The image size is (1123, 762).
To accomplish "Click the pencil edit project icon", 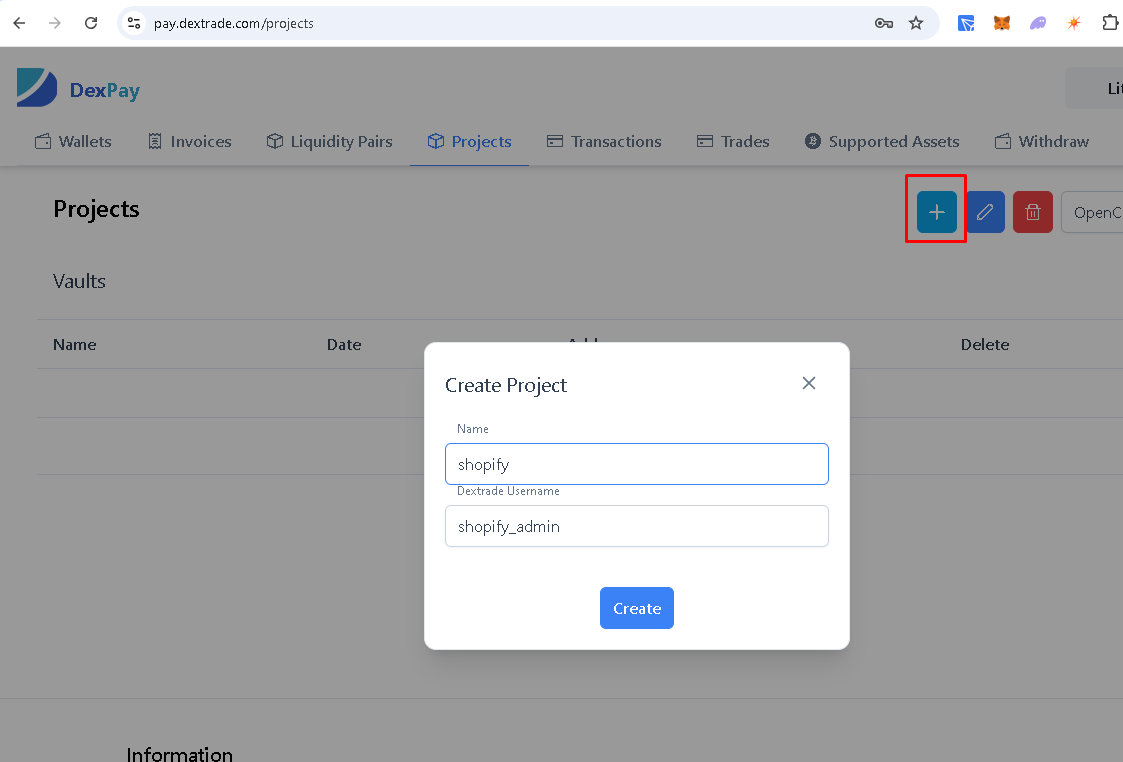I will pos(985,212).
